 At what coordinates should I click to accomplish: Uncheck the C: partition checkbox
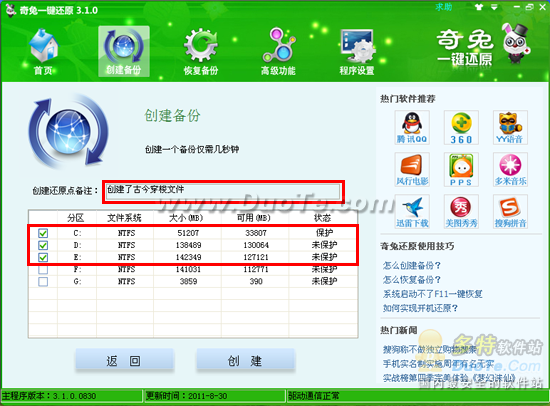click(43, 233)
